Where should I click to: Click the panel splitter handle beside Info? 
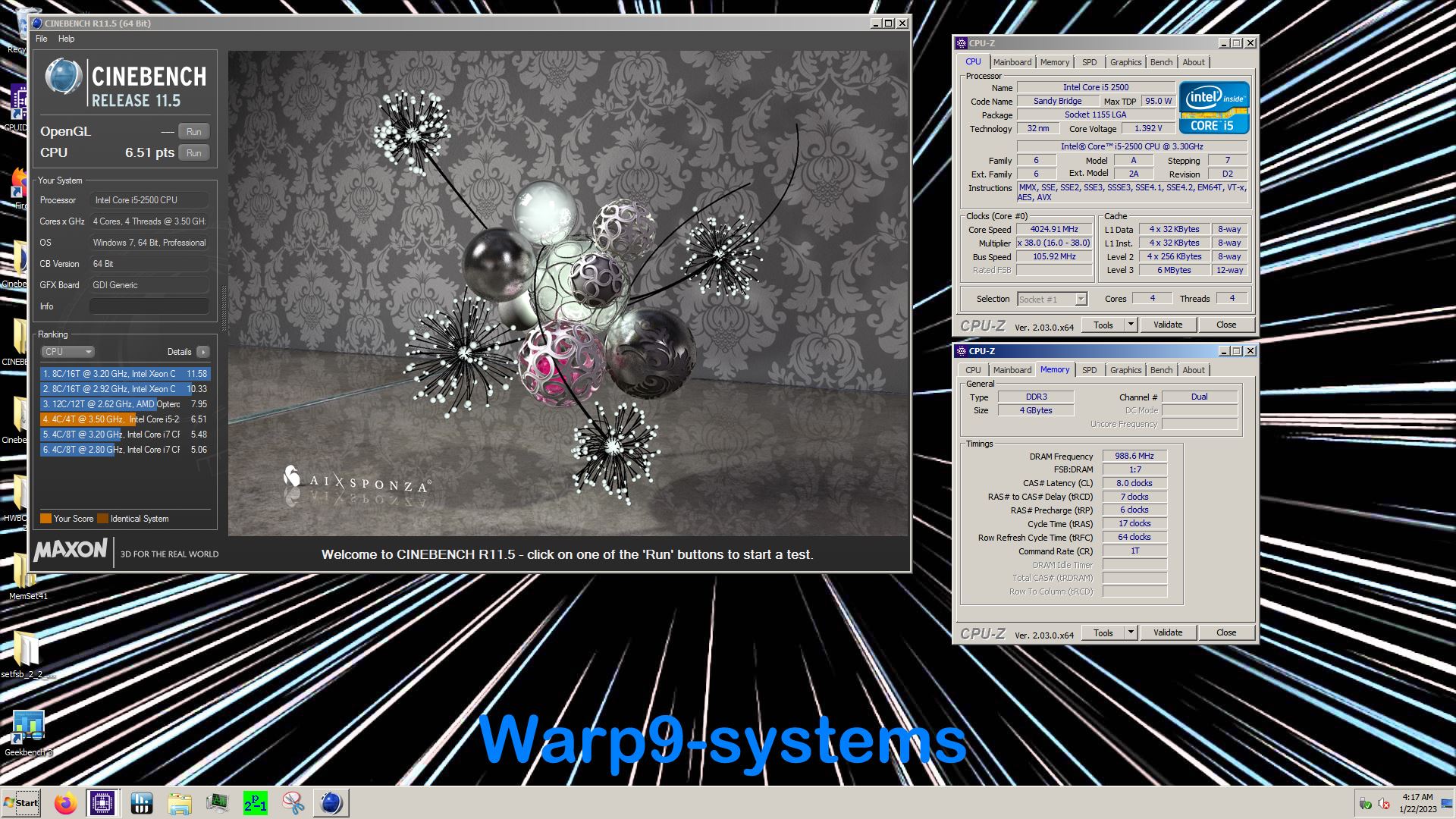coord(224,307)
